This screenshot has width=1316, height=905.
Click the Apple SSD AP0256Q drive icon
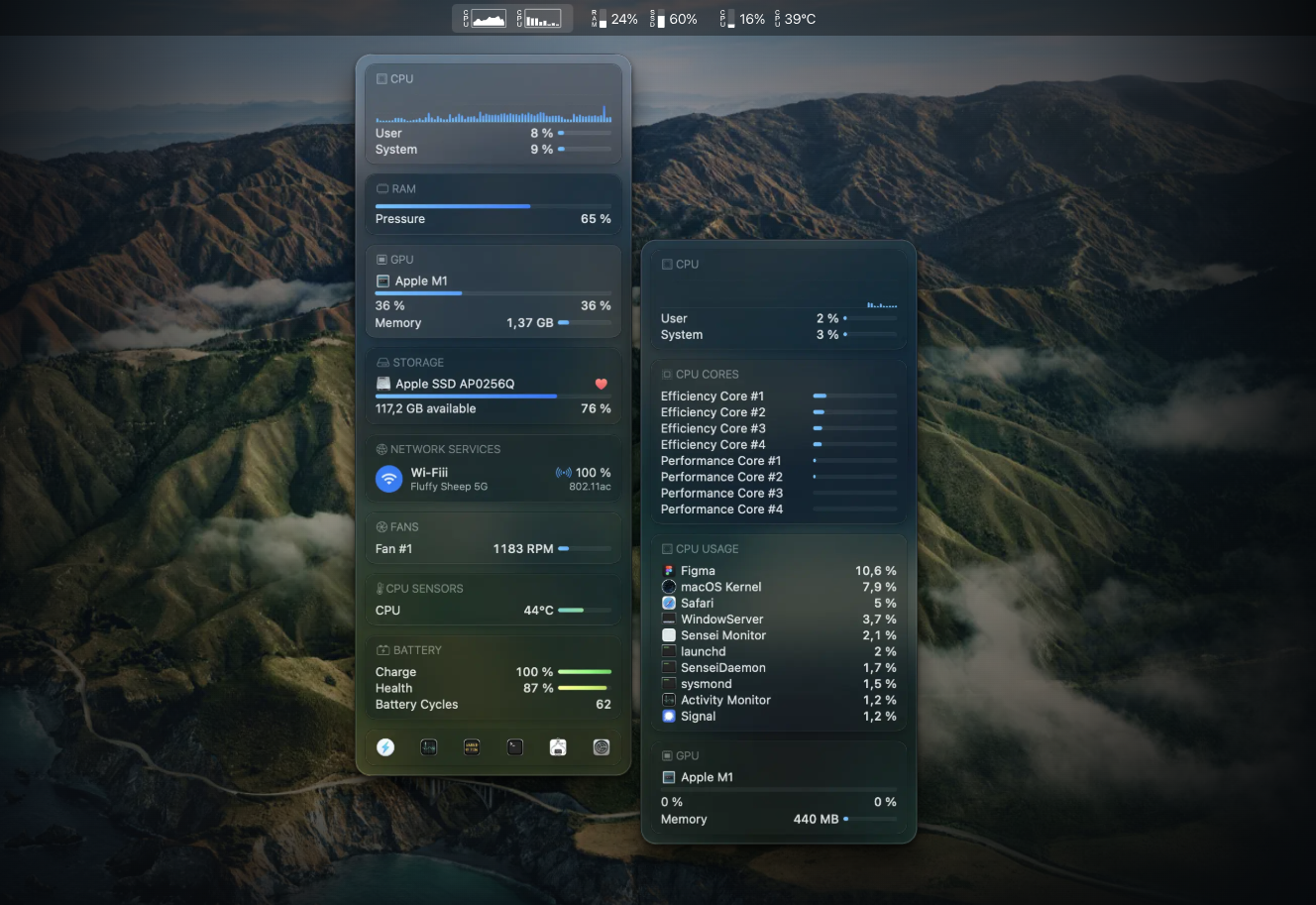pyautogui.click(x=384, y=384)
